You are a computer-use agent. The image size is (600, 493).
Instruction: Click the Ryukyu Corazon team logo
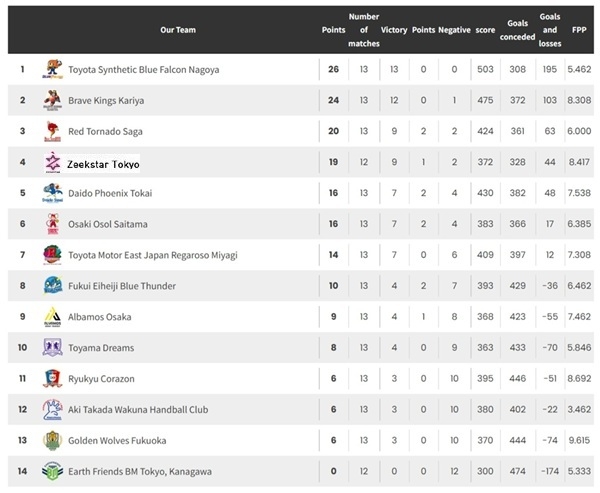click(x=52, y=379)
